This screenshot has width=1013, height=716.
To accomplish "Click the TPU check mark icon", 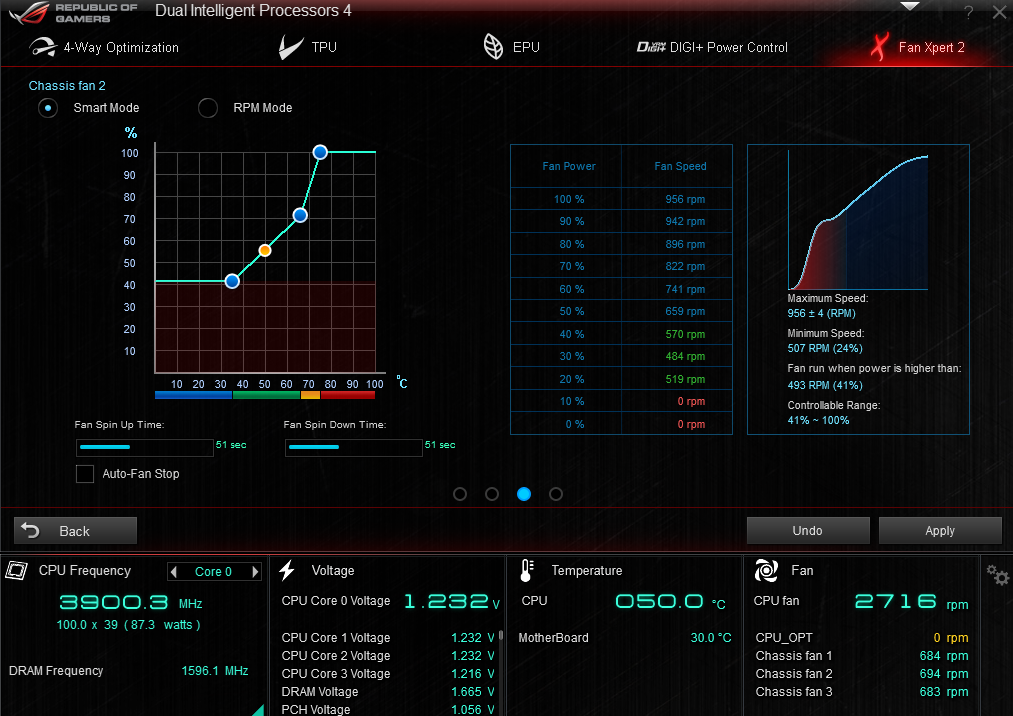I will coord(290,47).
